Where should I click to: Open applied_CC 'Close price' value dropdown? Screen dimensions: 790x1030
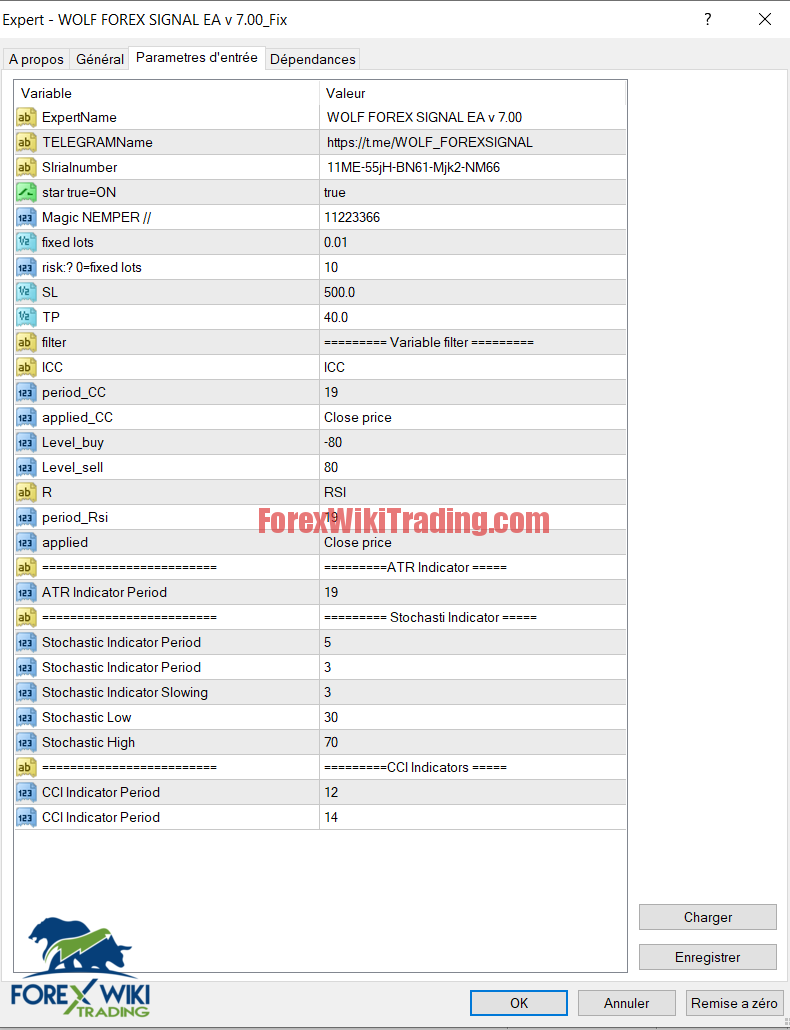pos(473,418)
